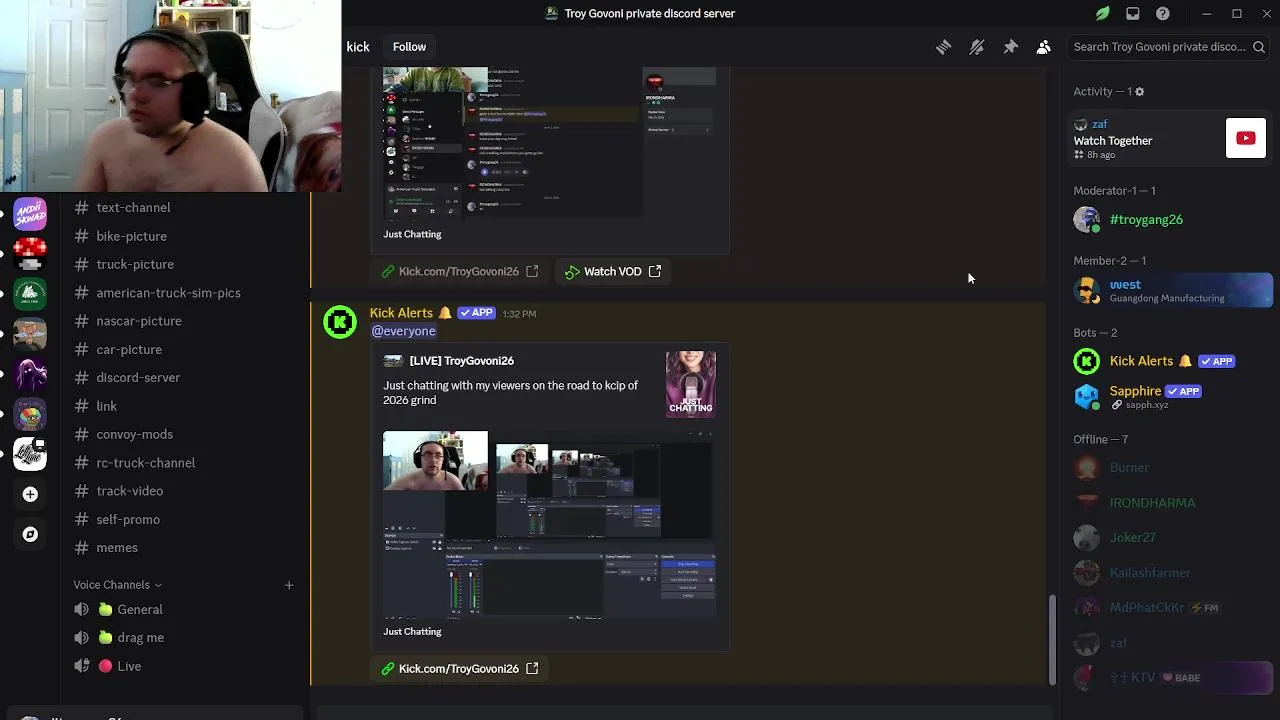Click Activity settings gear icon
Image resolution: width=1280 pixels, height=720 pixels.
(1139, 92)
